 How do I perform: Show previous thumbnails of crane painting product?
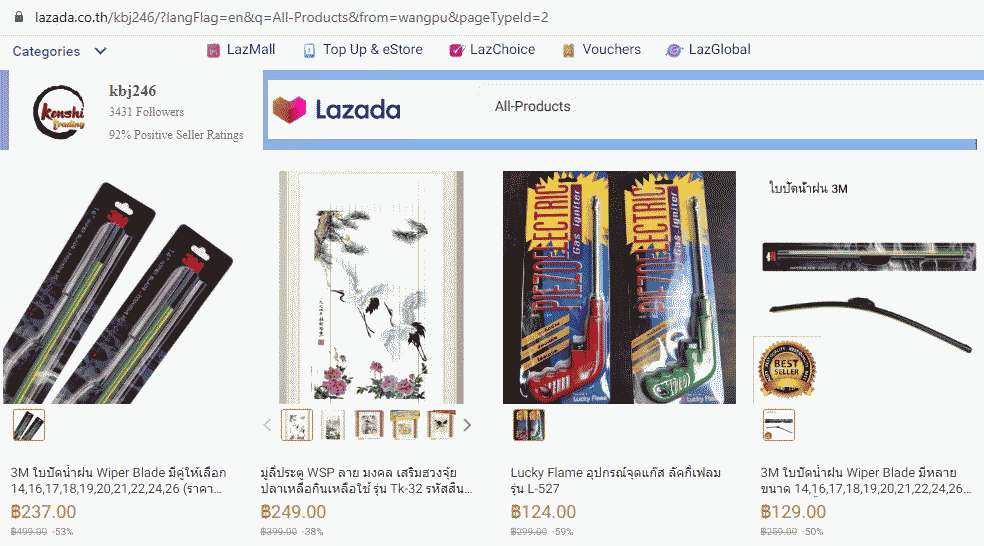tap(267, 425)
